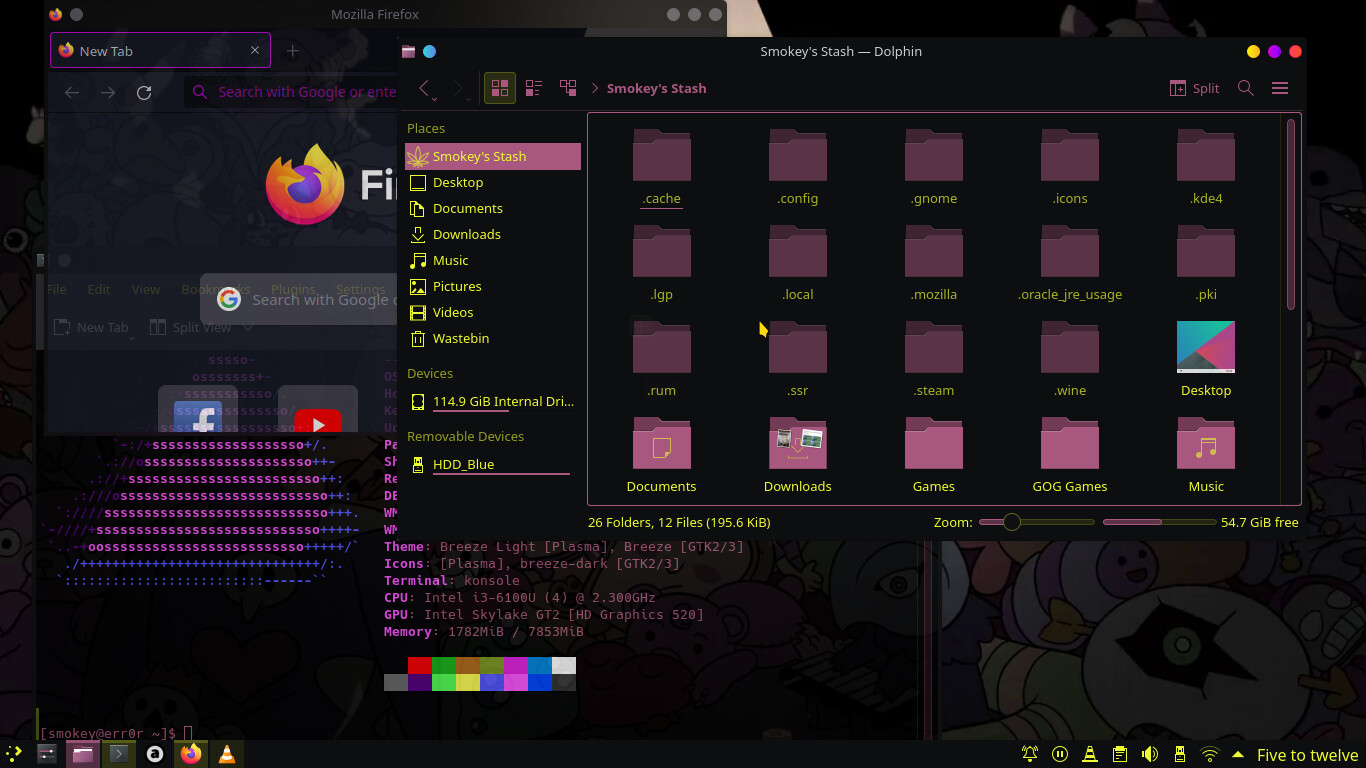Click Dolphin file view vertical scrollbar

(1290, 214)
